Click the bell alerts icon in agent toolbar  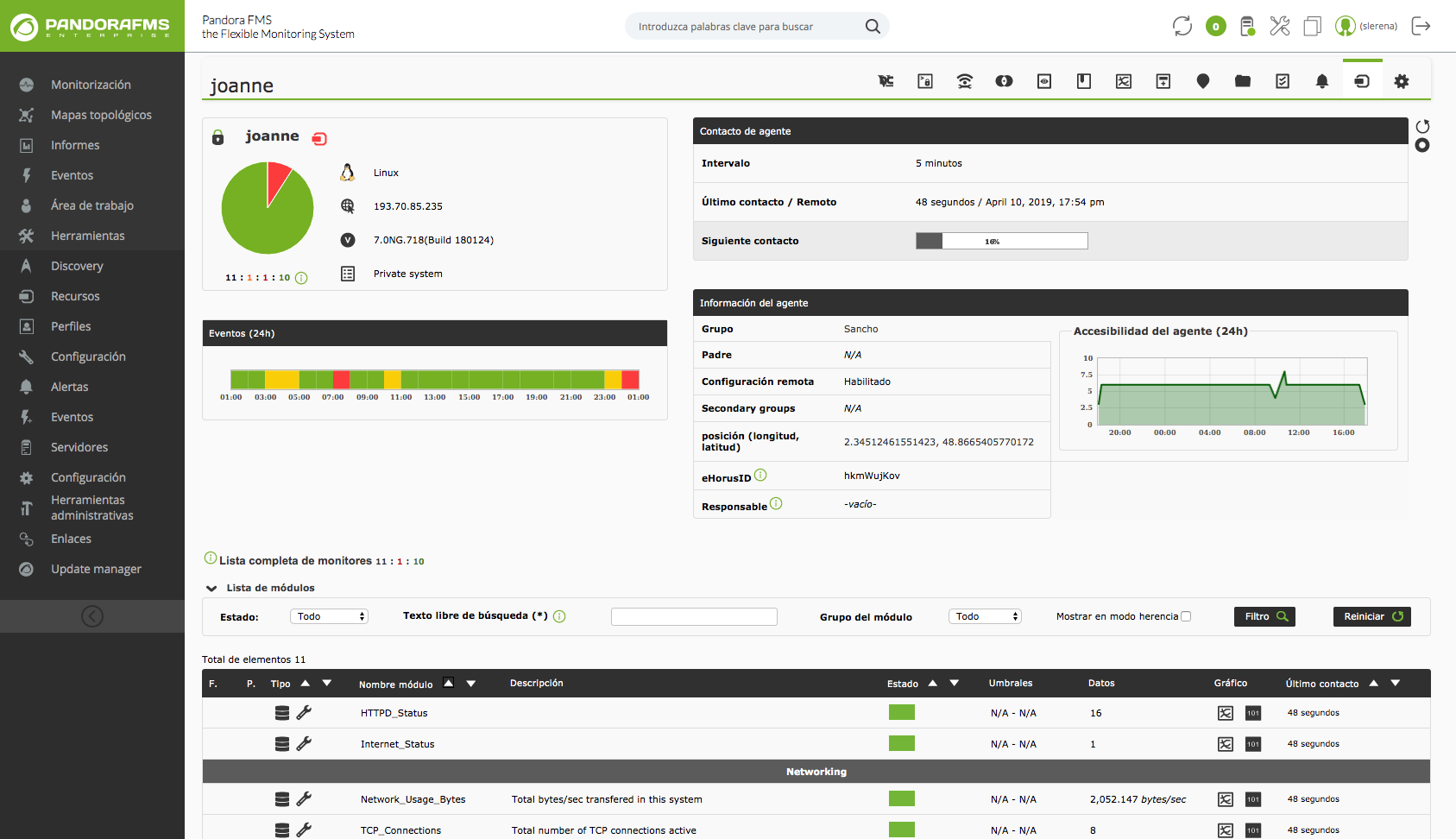[x=1321, y=81]
